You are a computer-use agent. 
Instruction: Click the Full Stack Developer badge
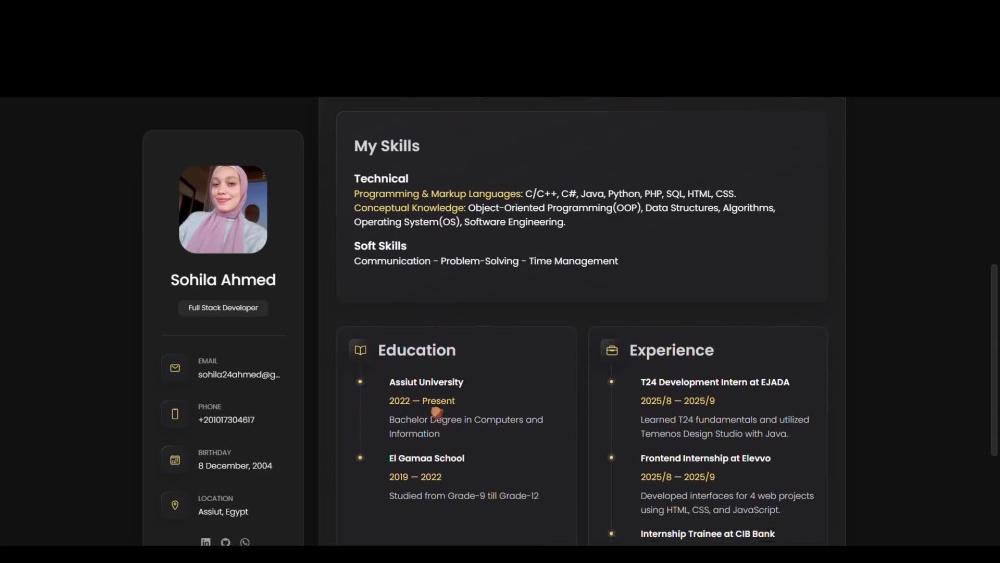[223, 307]
